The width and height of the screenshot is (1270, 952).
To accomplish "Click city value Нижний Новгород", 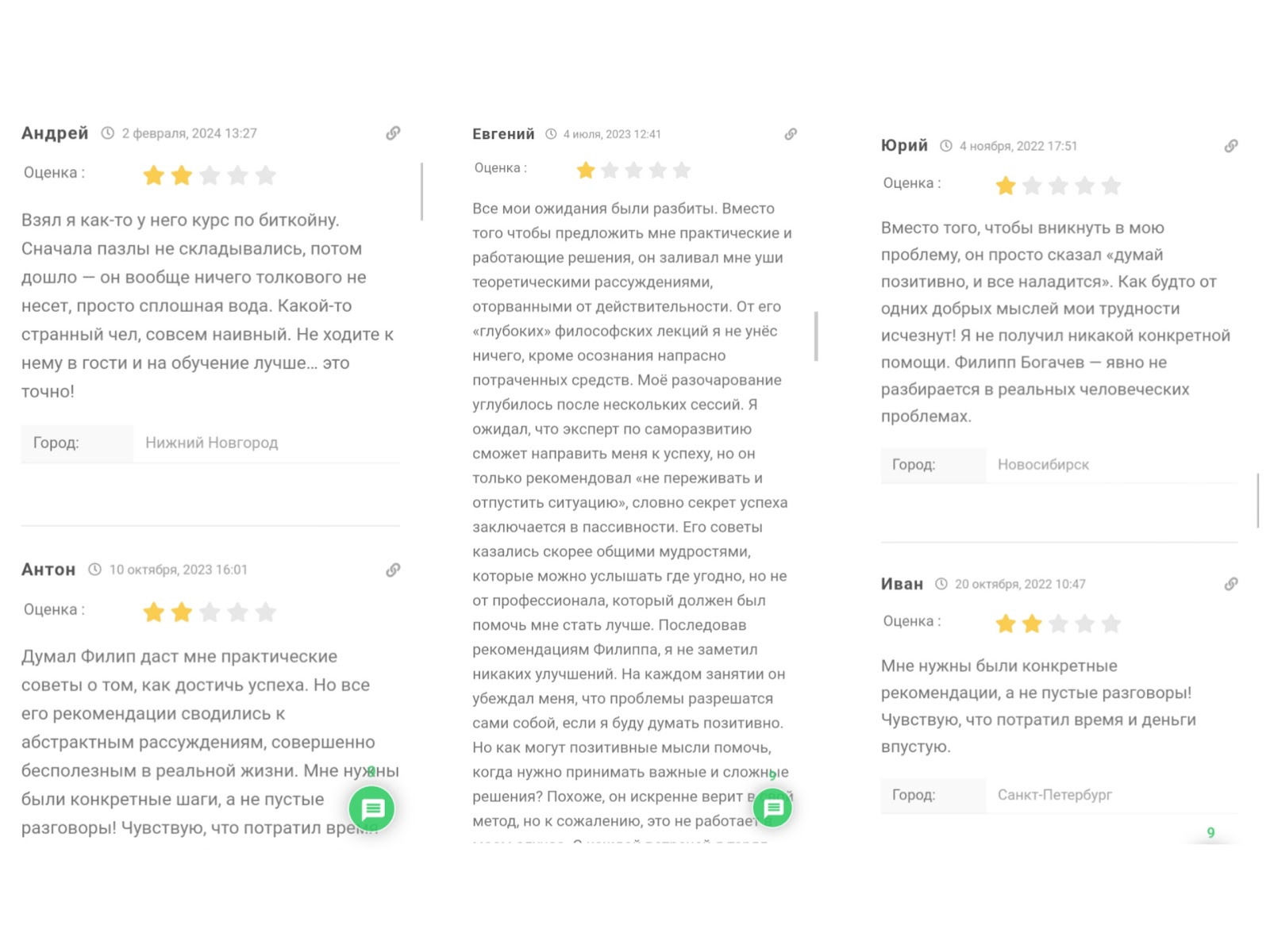I will pos(211,443).
